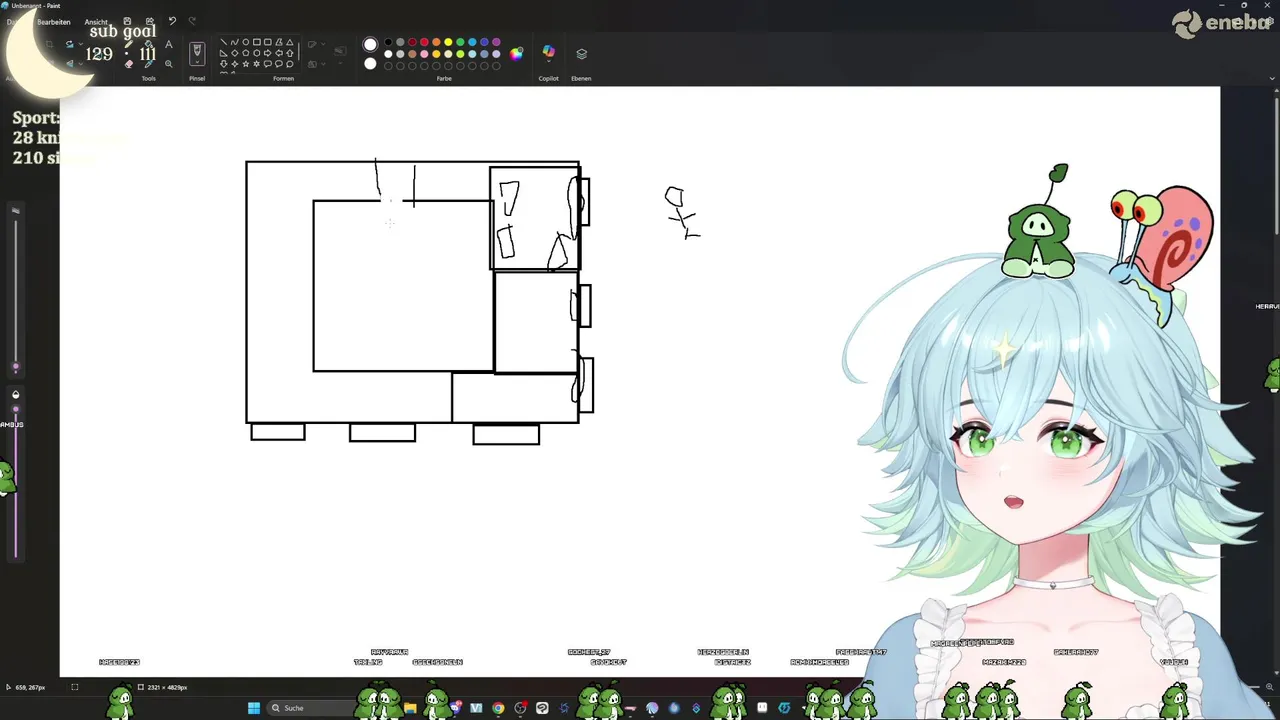This screenshot has height=720, width=1280.
Task: Open the shape outline dropdown
Action: 316,44
